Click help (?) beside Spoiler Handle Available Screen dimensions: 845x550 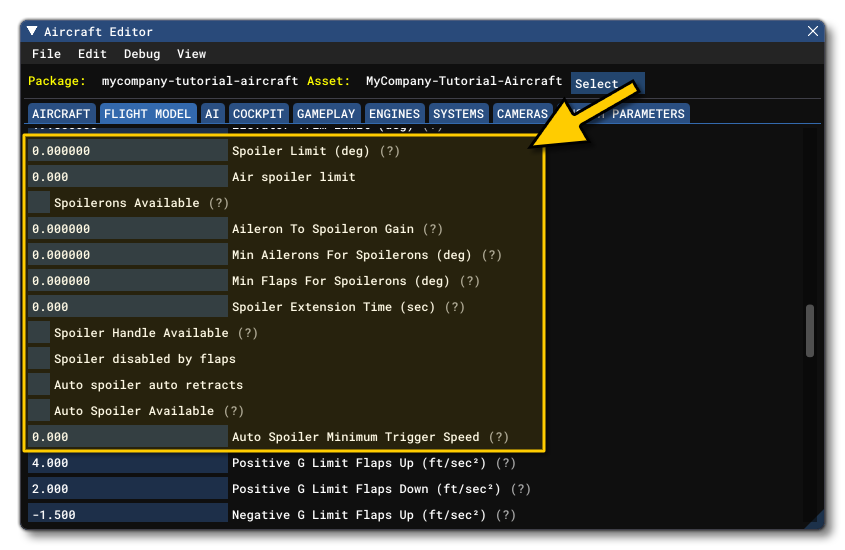coord(247,333)
